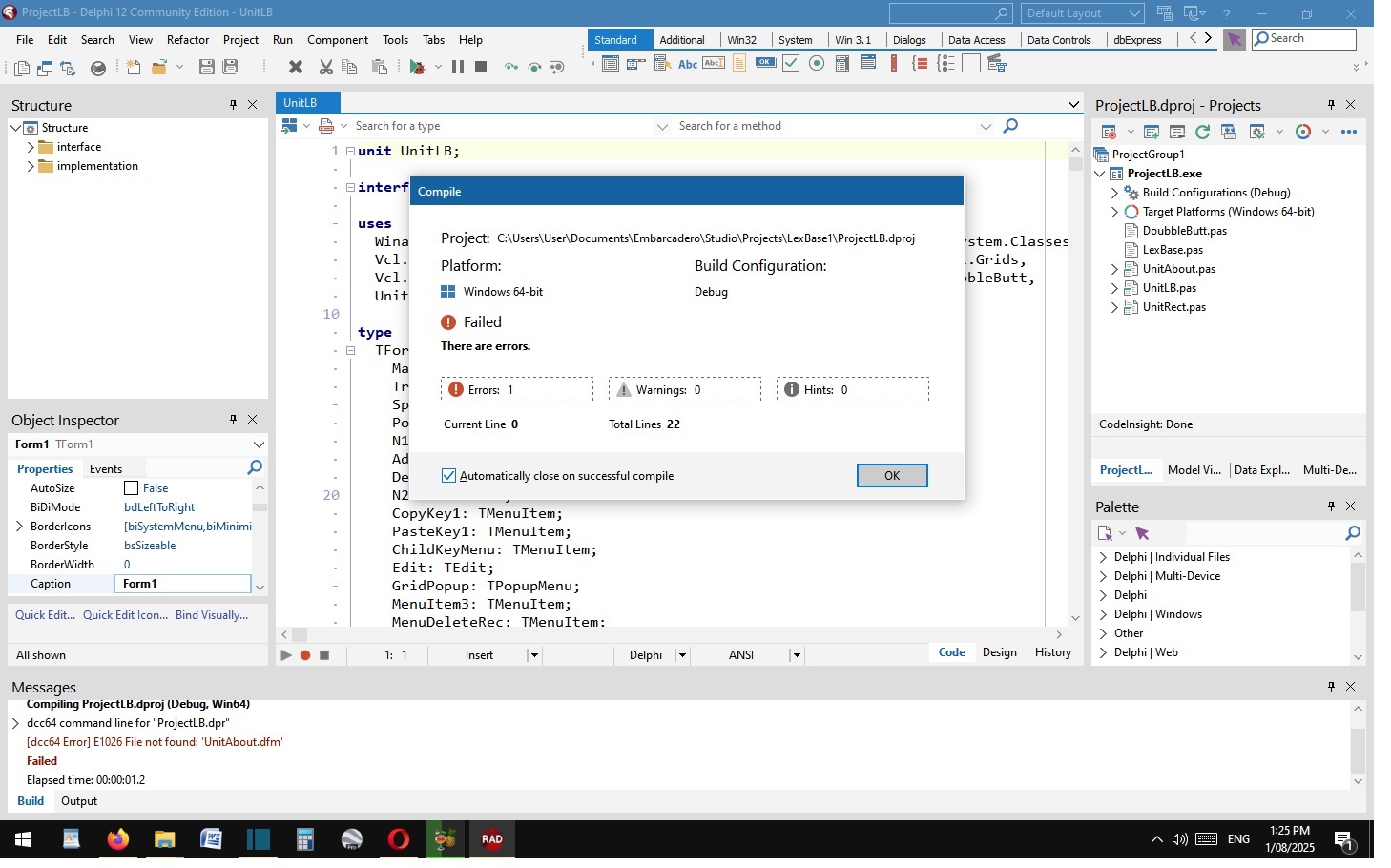Select the TRadioButton palette component icon
This screenshot has width=1391, height=868.
point(817,63)
